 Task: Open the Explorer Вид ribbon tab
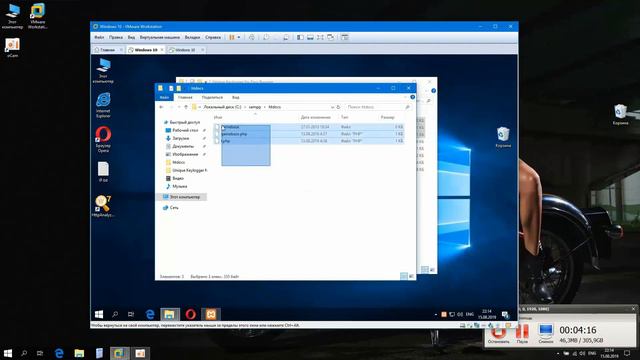(x=236, y=98)
